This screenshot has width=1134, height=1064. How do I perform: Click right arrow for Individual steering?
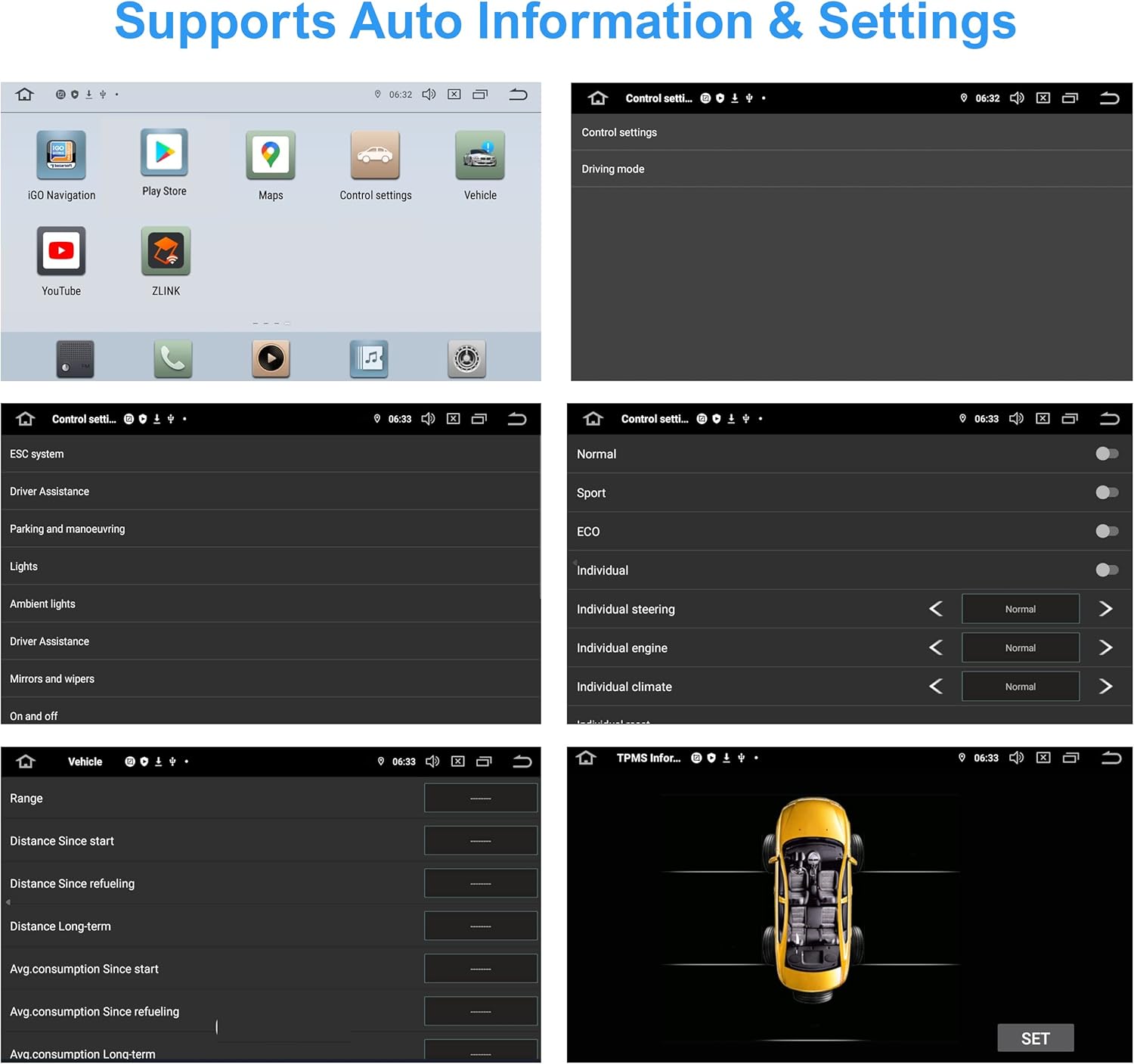(x=1105, y=609)
